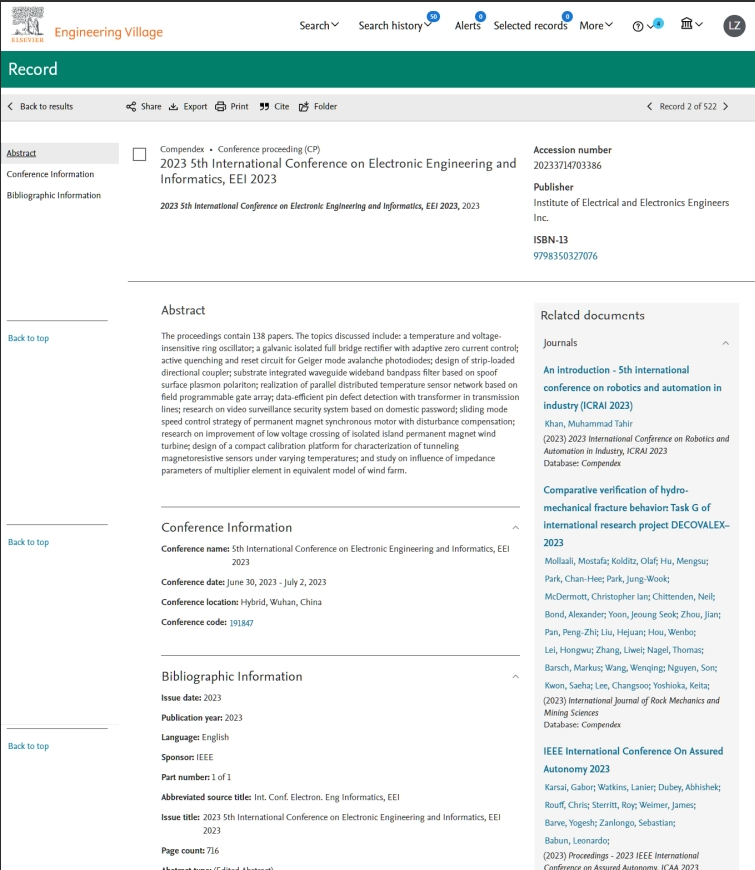Open the Search dropdown menu
This screenshot has width=755, height=870.
pyautogui.click(x=319, y=26)
